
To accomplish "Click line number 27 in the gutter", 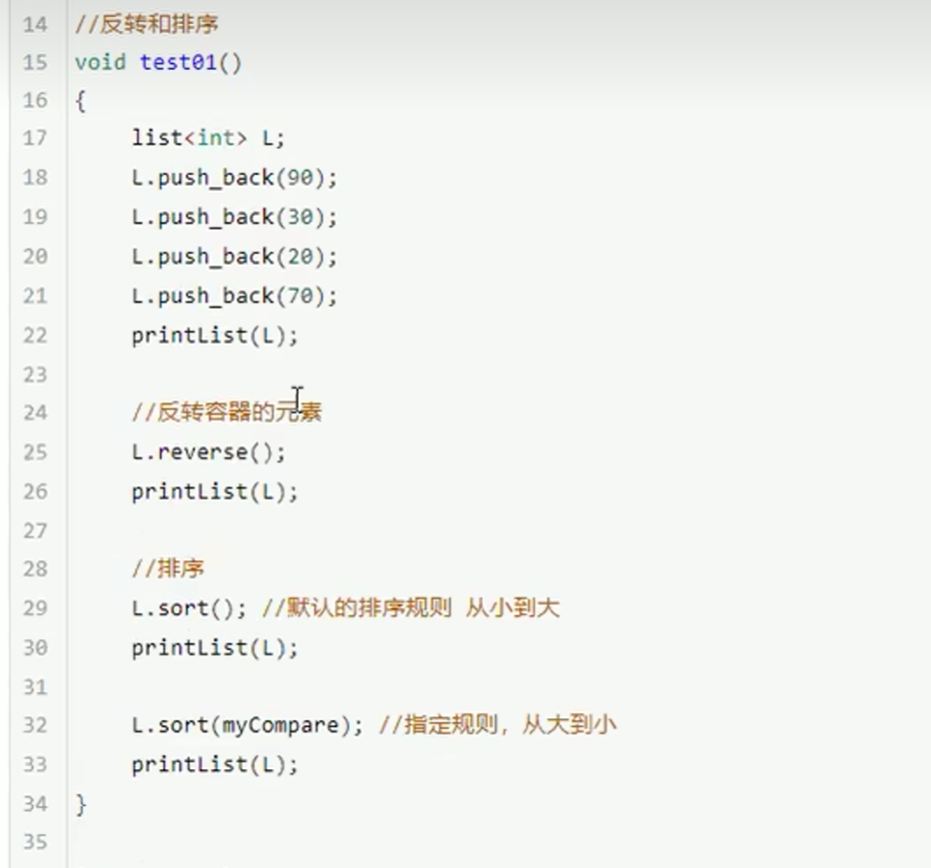I will (35, 531).
